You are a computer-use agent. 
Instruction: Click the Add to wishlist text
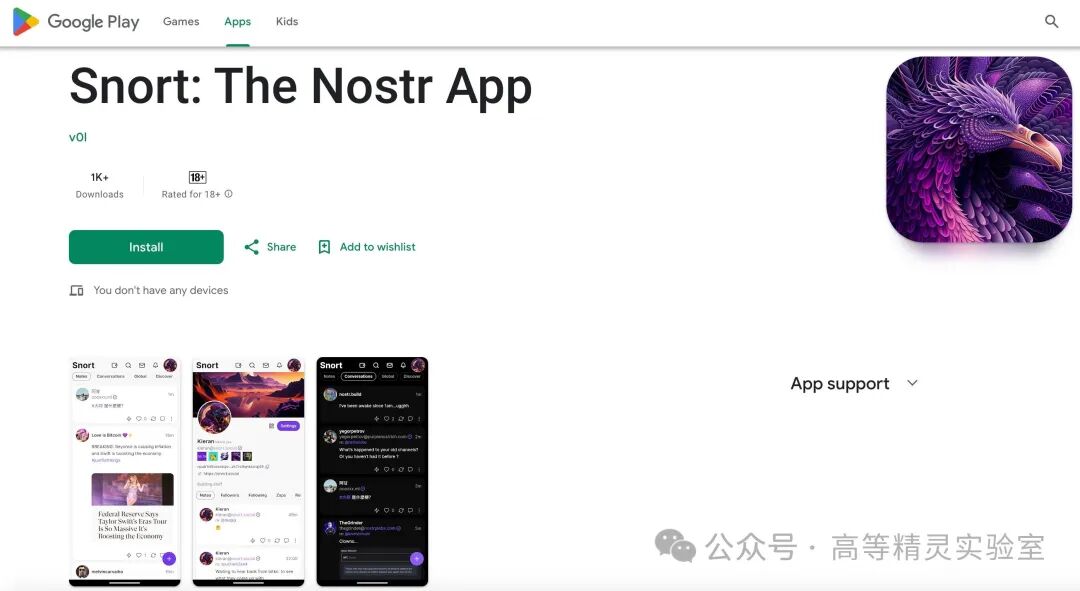pos(377,247)
